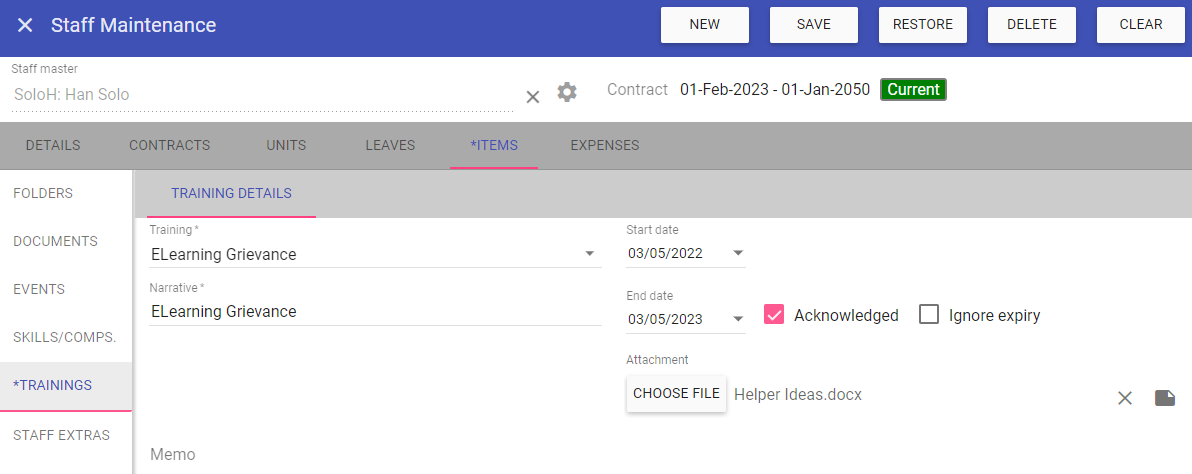This screenshot has width=1192, height=474.
Task: Click the CHOOSE FILE button
Action: coord(677,393)
